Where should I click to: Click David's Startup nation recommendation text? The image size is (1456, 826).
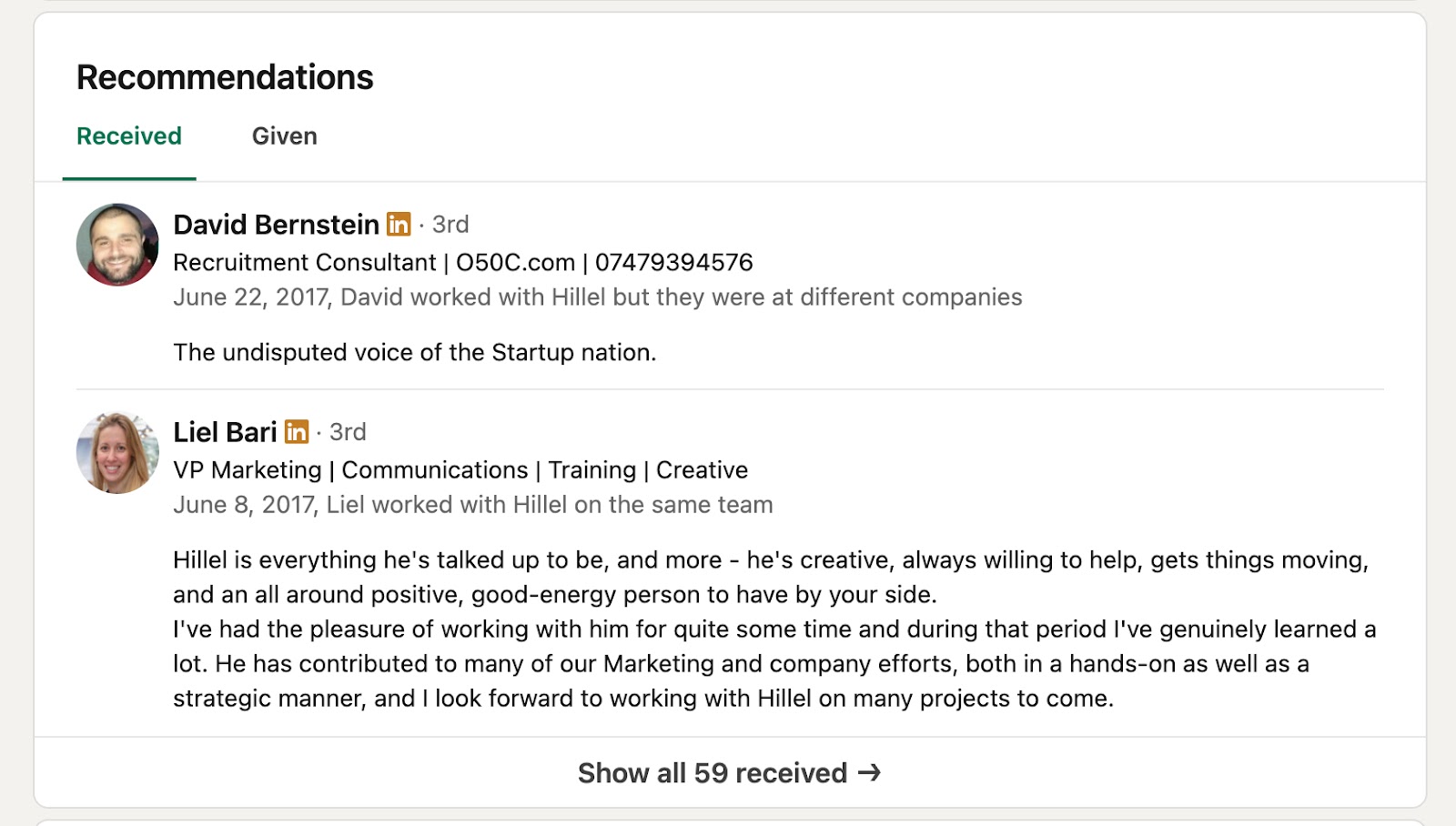pyautogui.click(x=414, y=352)
